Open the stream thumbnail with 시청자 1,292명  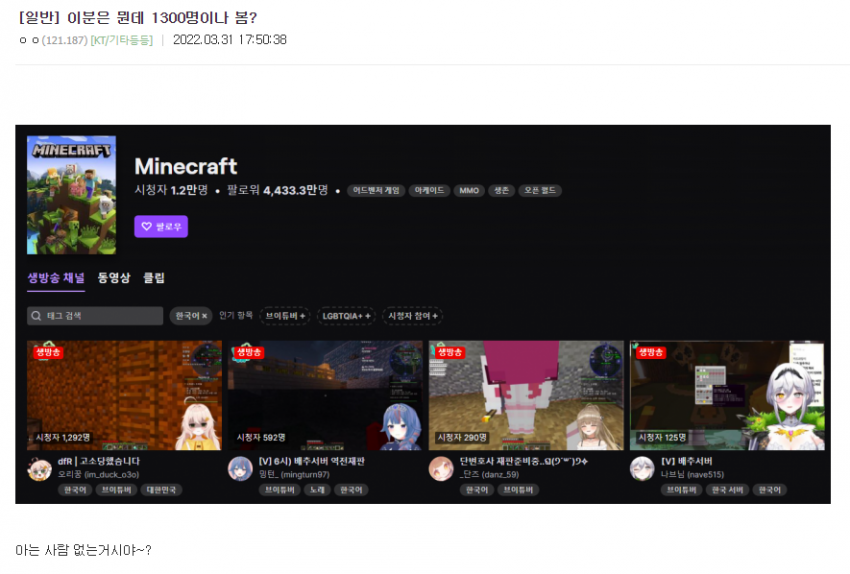(x=124, y=396)
